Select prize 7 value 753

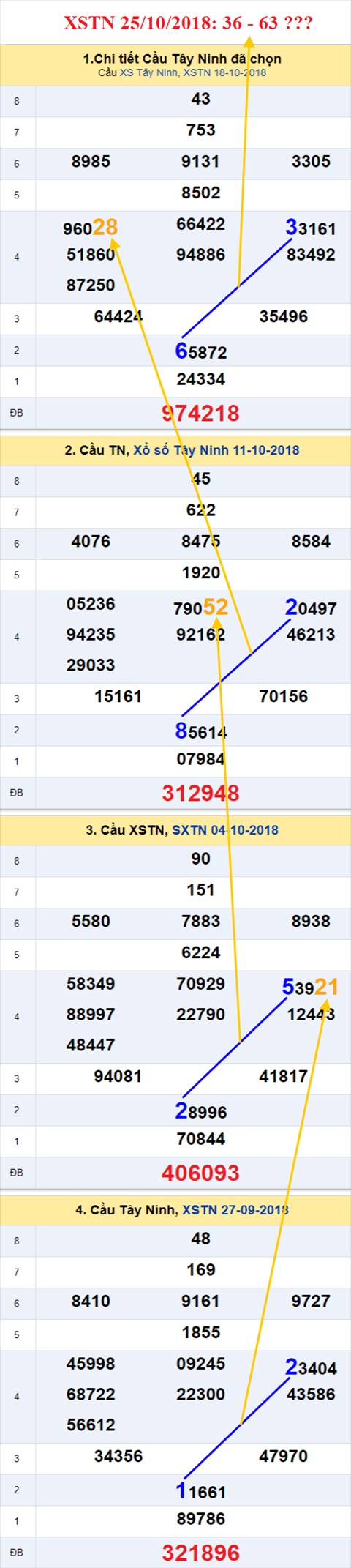coord(200,130)
